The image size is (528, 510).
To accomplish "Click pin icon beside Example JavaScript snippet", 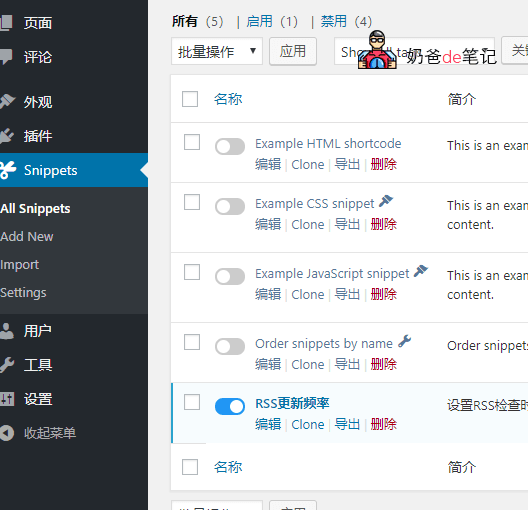I will [x=421, y=271].
